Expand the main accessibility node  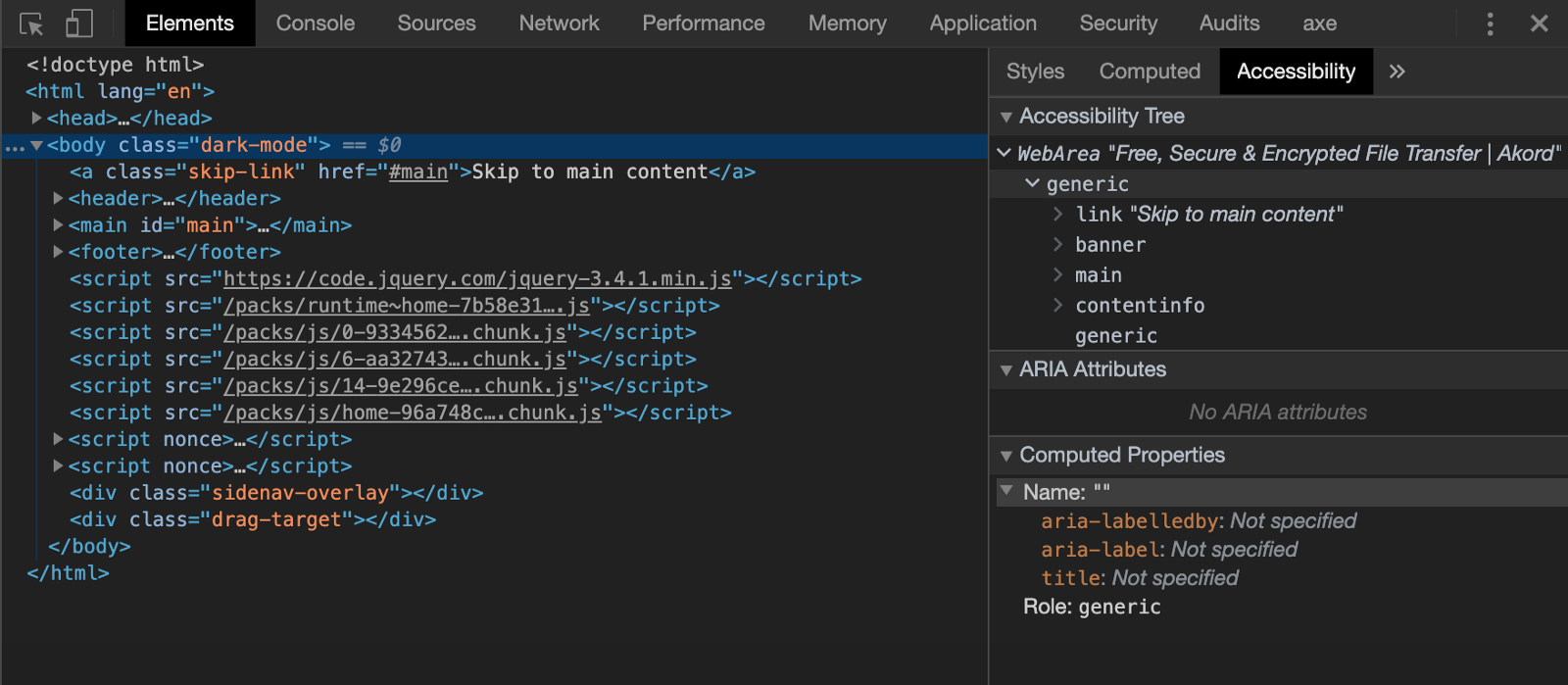(1057, 274)
